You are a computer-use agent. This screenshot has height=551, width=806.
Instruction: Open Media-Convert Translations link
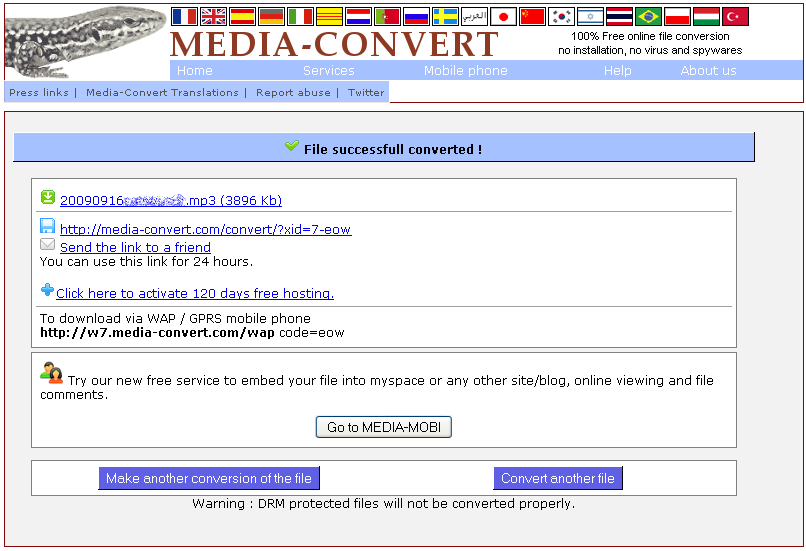(162, 93)
